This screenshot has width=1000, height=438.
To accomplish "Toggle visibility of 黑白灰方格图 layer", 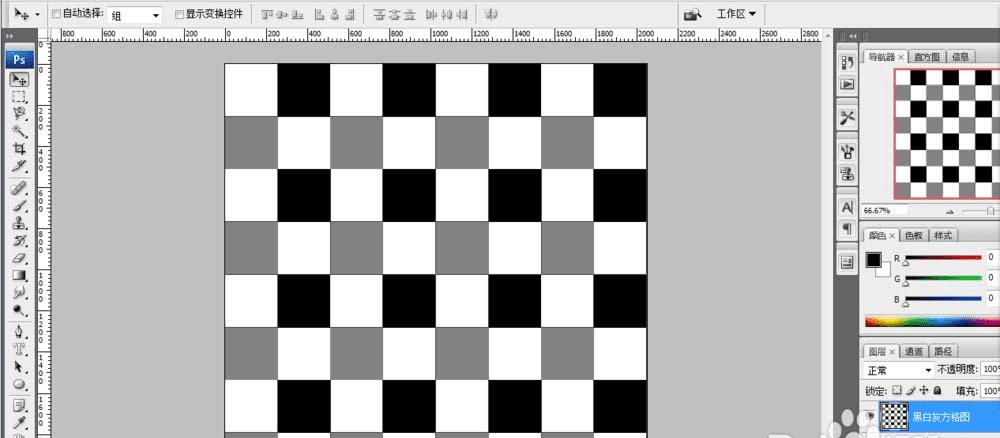I will (871, 417).
